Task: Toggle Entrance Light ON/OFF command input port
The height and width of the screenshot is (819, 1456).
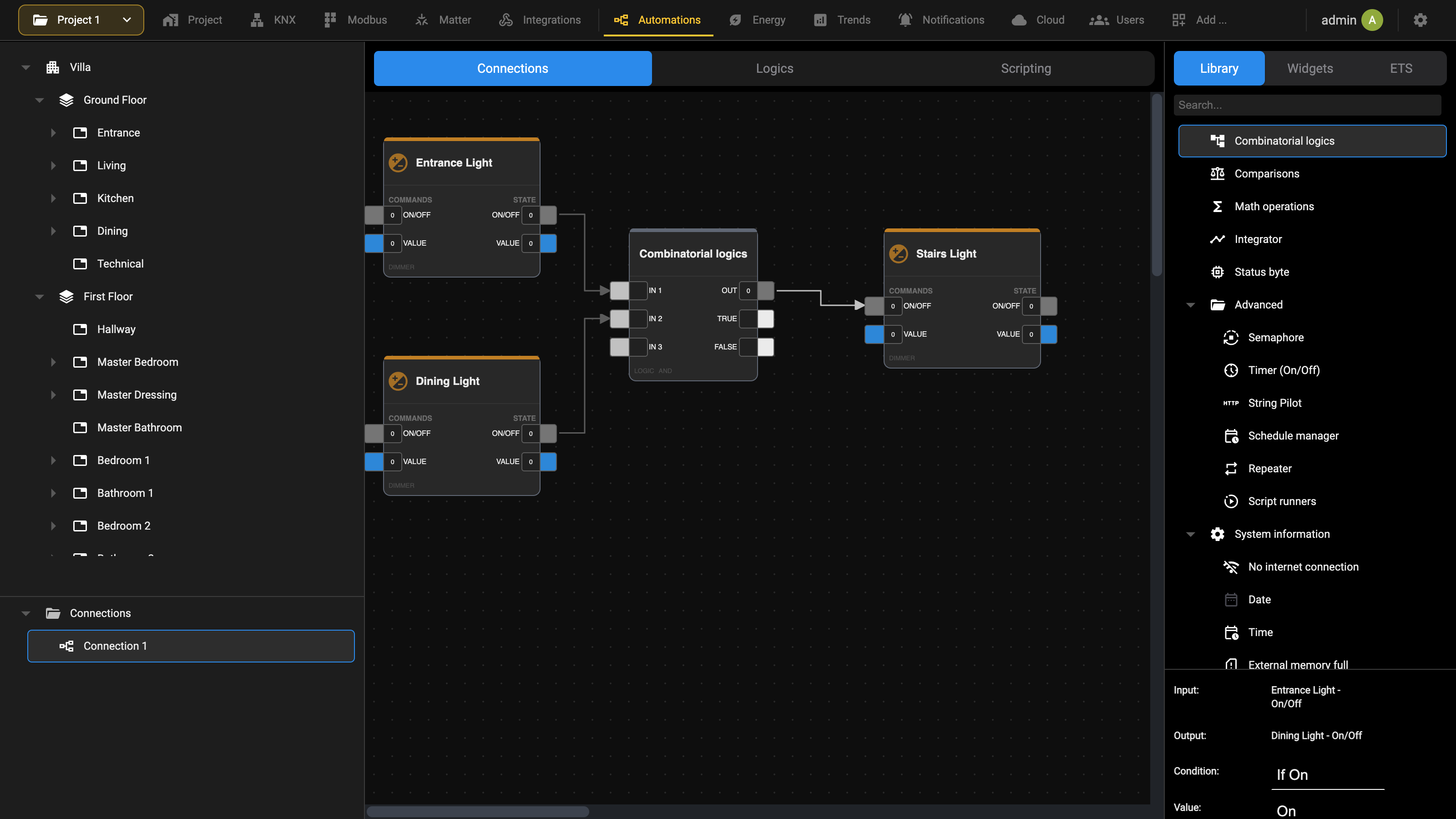Action: click(374, 215)
